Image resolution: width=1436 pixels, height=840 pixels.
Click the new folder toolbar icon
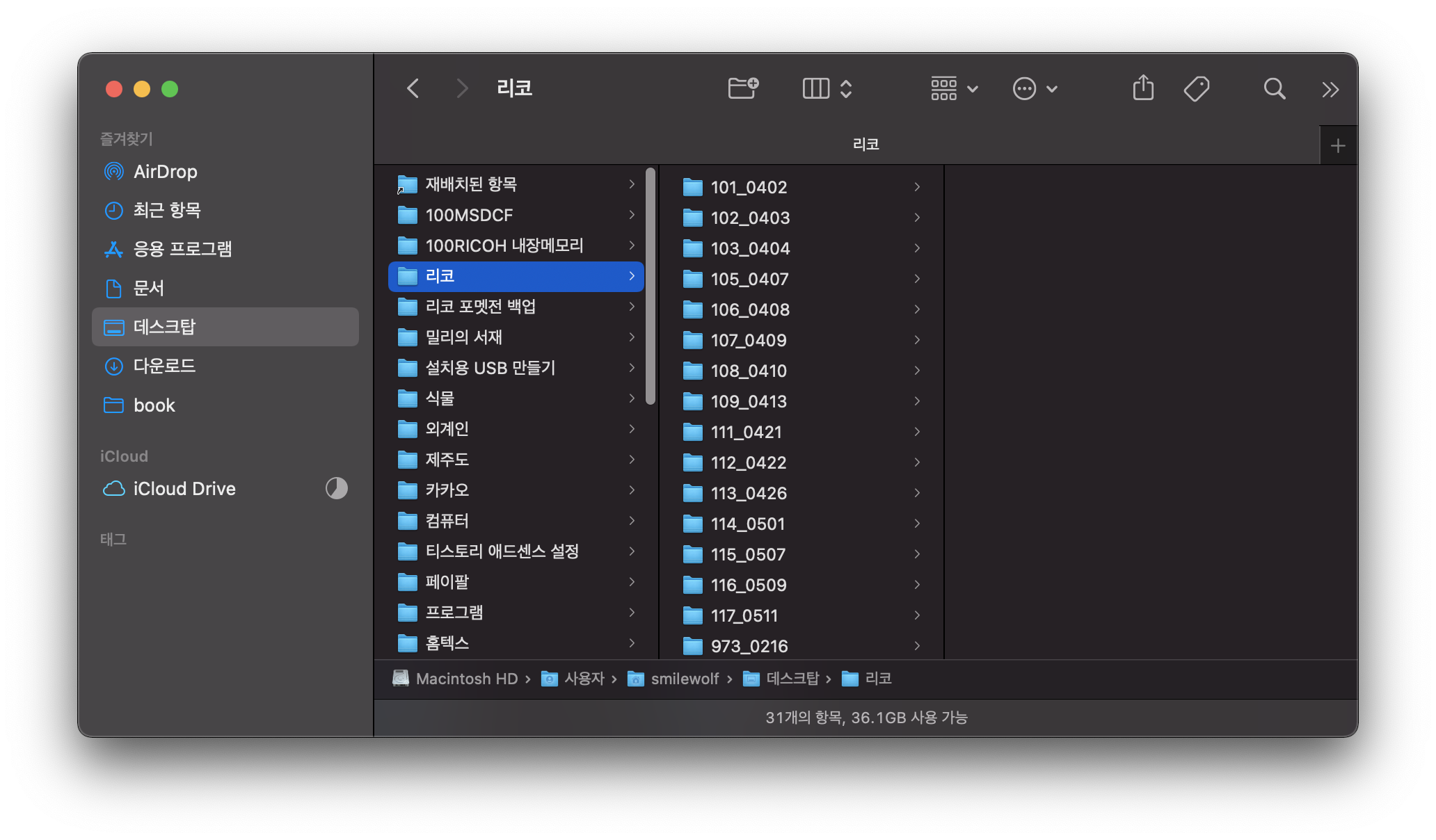(x=742, y=88)
